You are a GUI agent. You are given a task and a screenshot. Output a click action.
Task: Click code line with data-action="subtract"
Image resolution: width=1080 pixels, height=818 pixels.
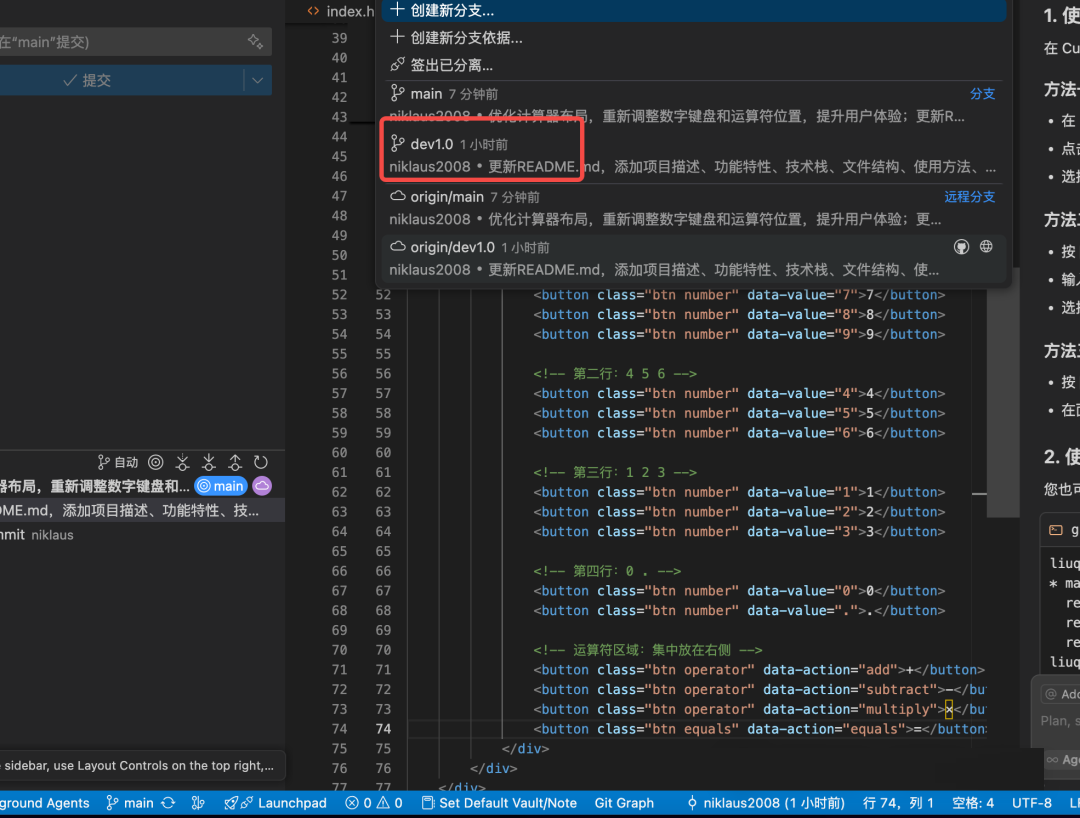click(x=760, y=689)
